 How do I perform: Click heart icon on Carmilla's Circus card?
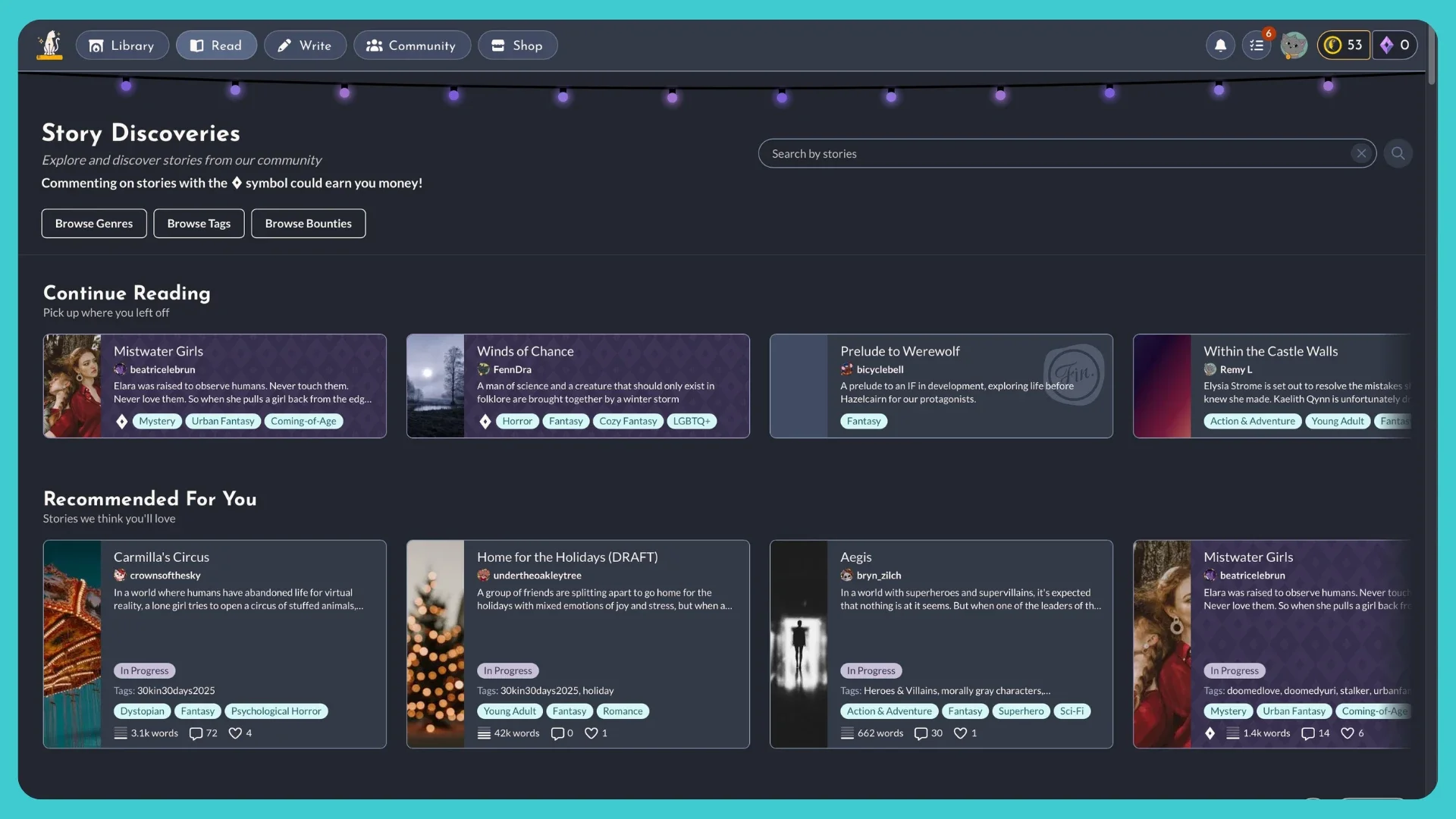click(235, 733)
